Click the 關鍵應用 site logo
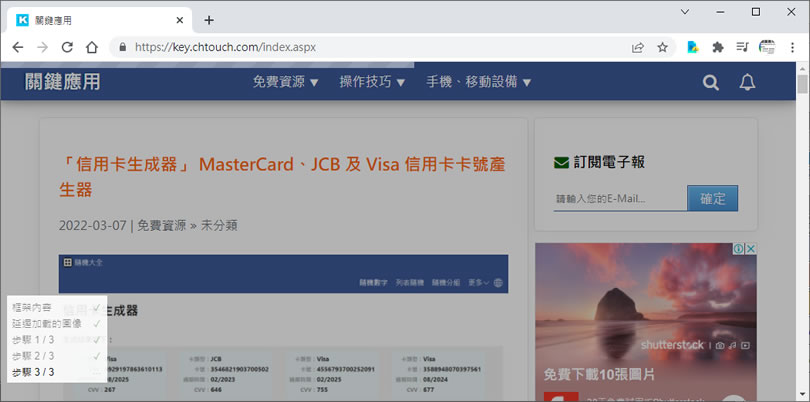 coord(63,82)
